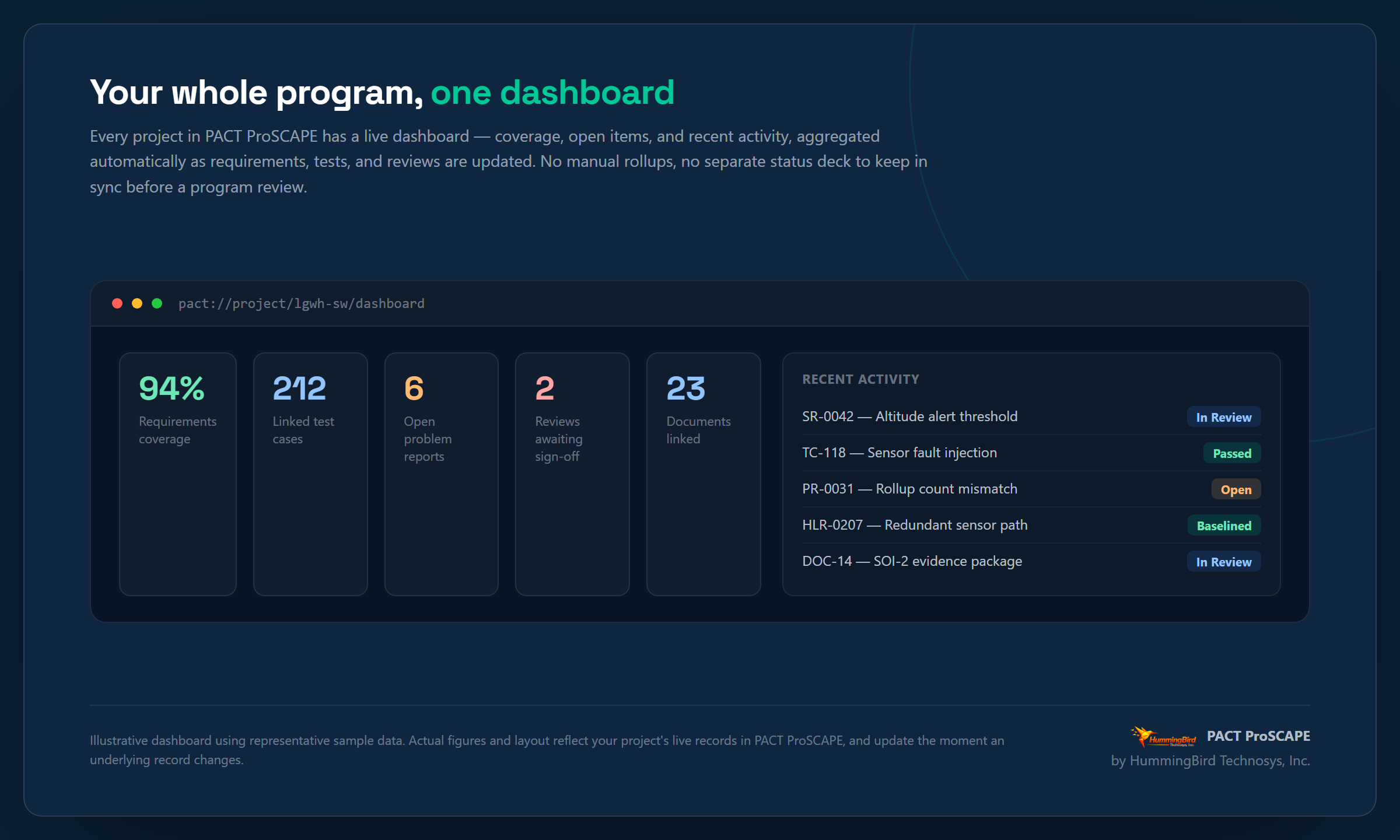Image resolution: width=1400 pixels, height=840 pixels.
Task: Click the red close dot in mock window
Action: pos(117,303)
